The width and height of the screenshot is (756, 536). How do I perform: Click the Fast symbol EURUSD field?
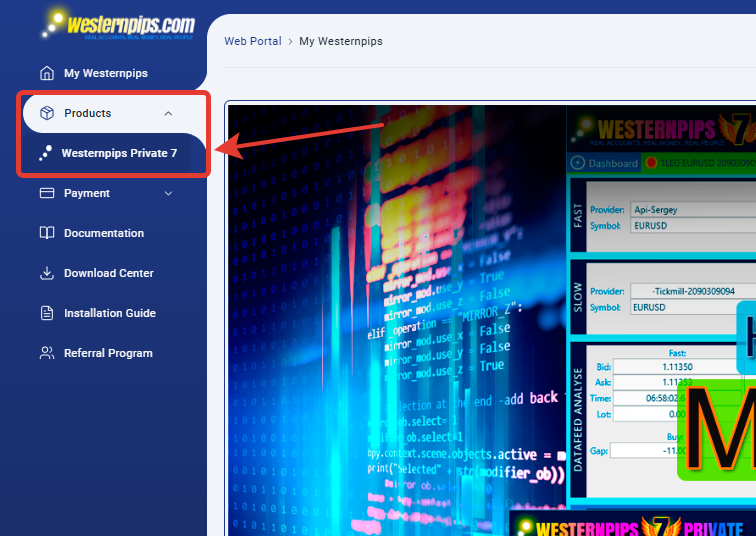click(x=693, y=226)
